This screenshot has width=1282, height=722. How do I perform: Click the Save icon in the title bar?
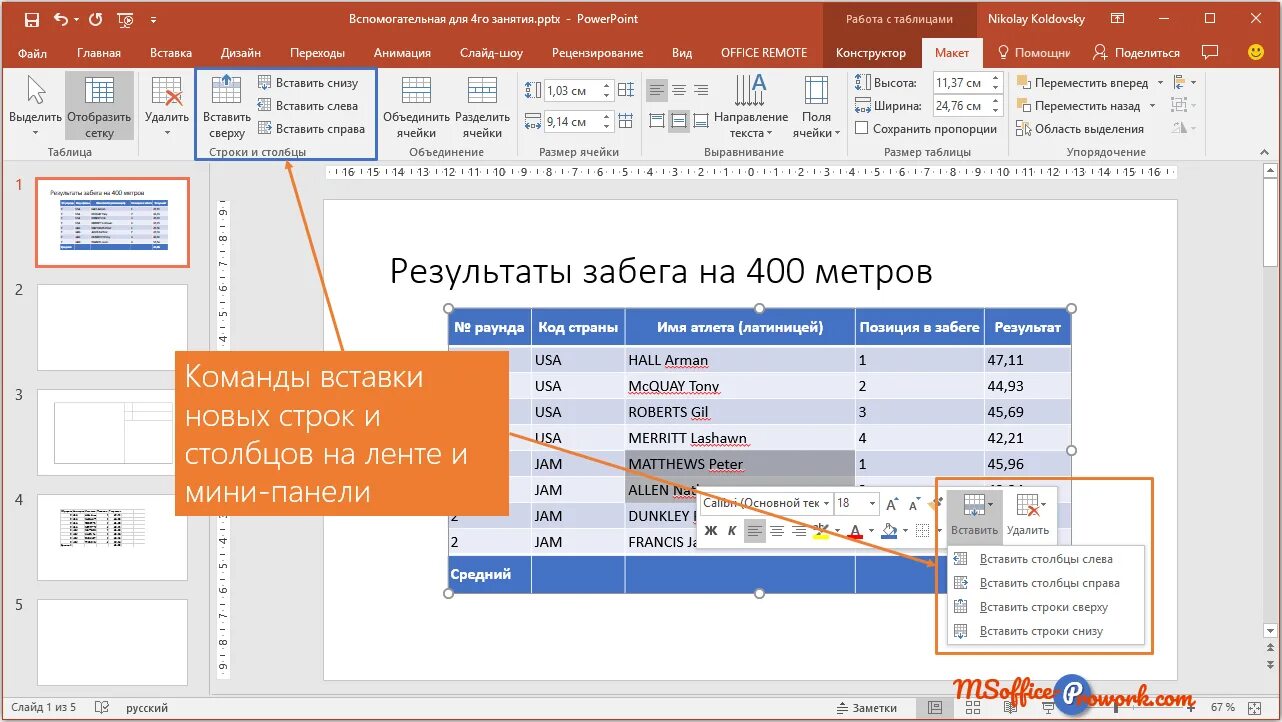click(x=32, y=19)
